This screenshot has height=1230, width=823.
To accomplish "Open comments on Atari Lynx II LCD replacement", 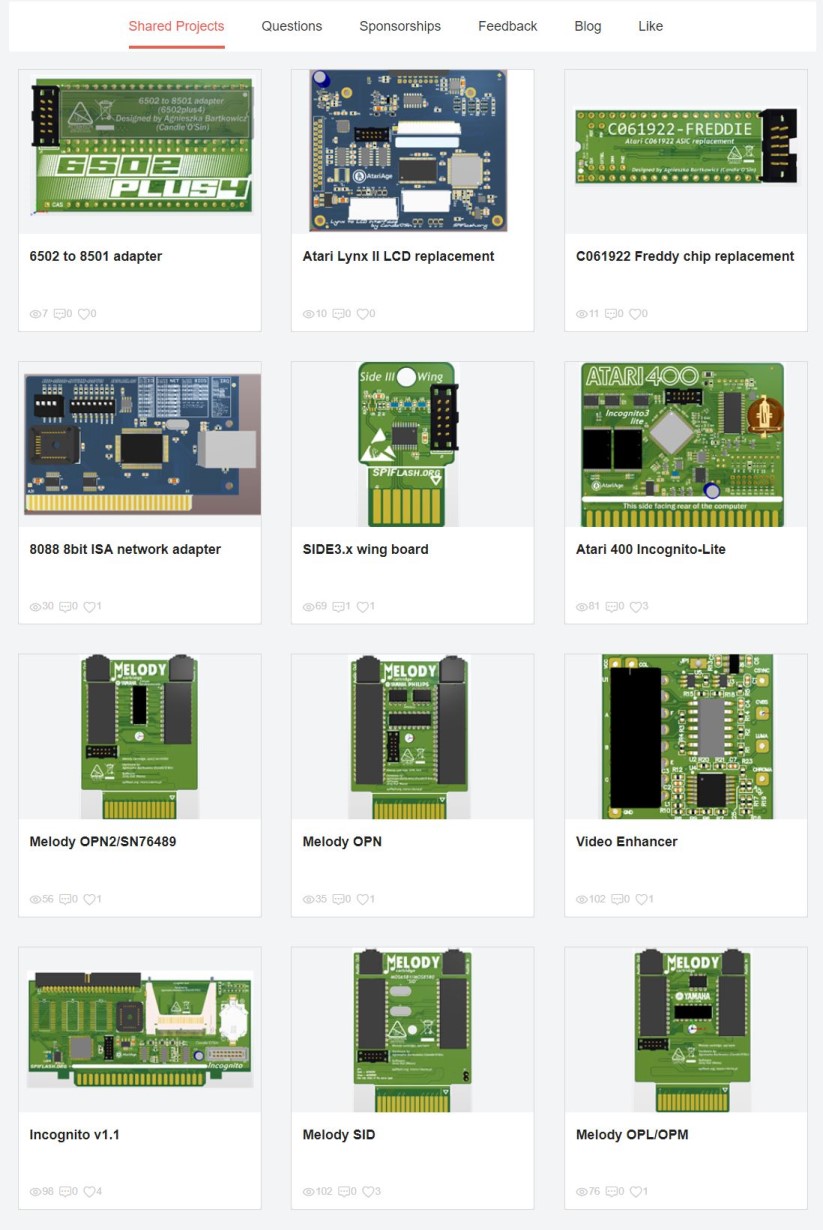I will 338,313.
